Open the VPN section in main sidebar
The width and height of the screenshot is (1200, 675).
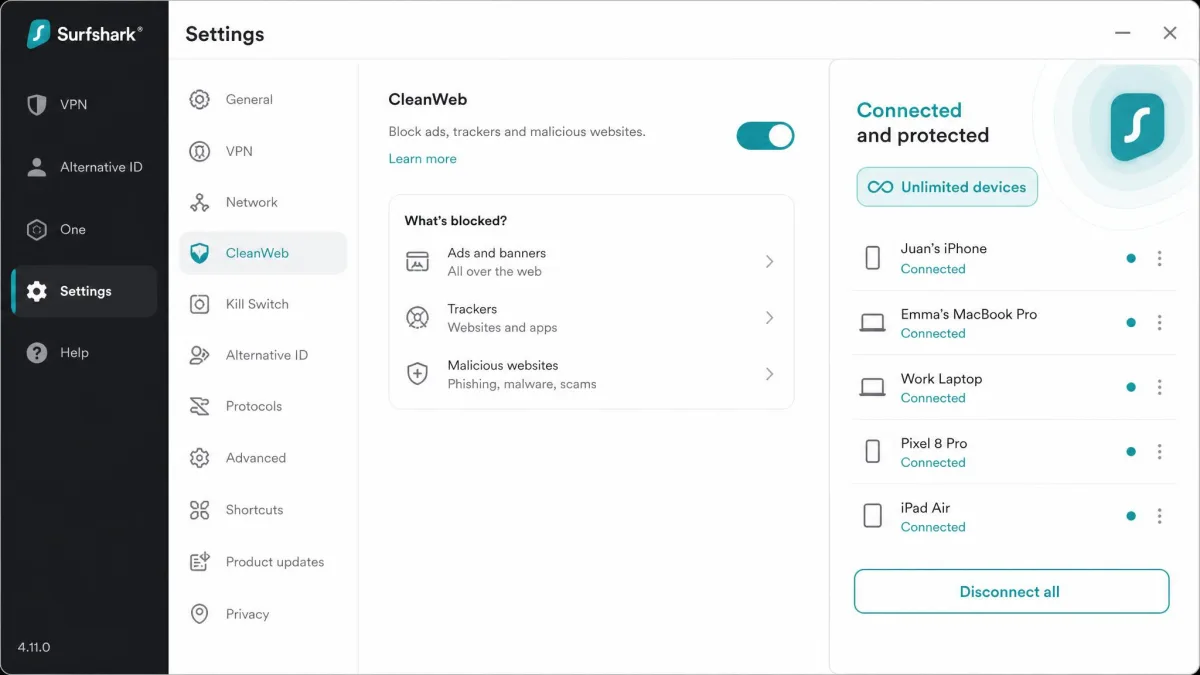84,105
